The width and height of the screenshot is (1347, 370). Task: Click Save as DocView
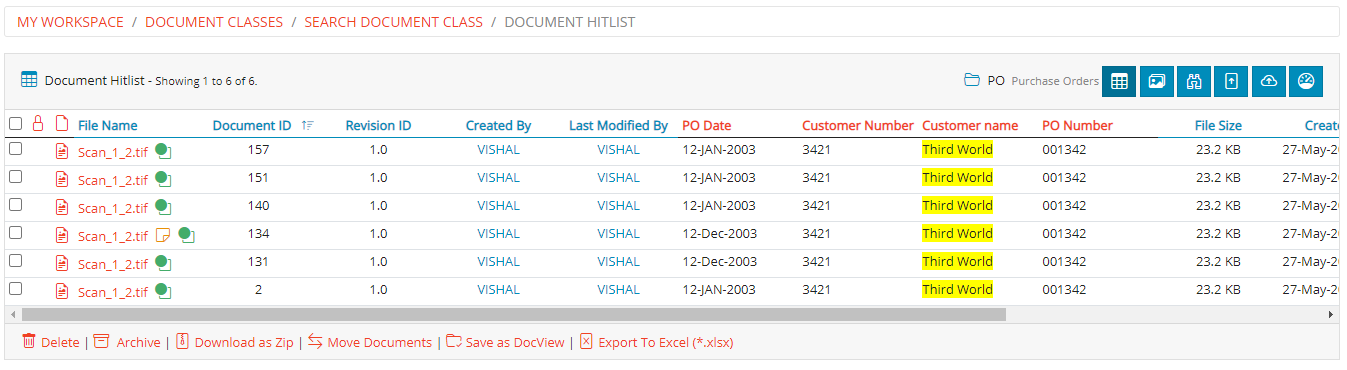[x=506, y=342]
